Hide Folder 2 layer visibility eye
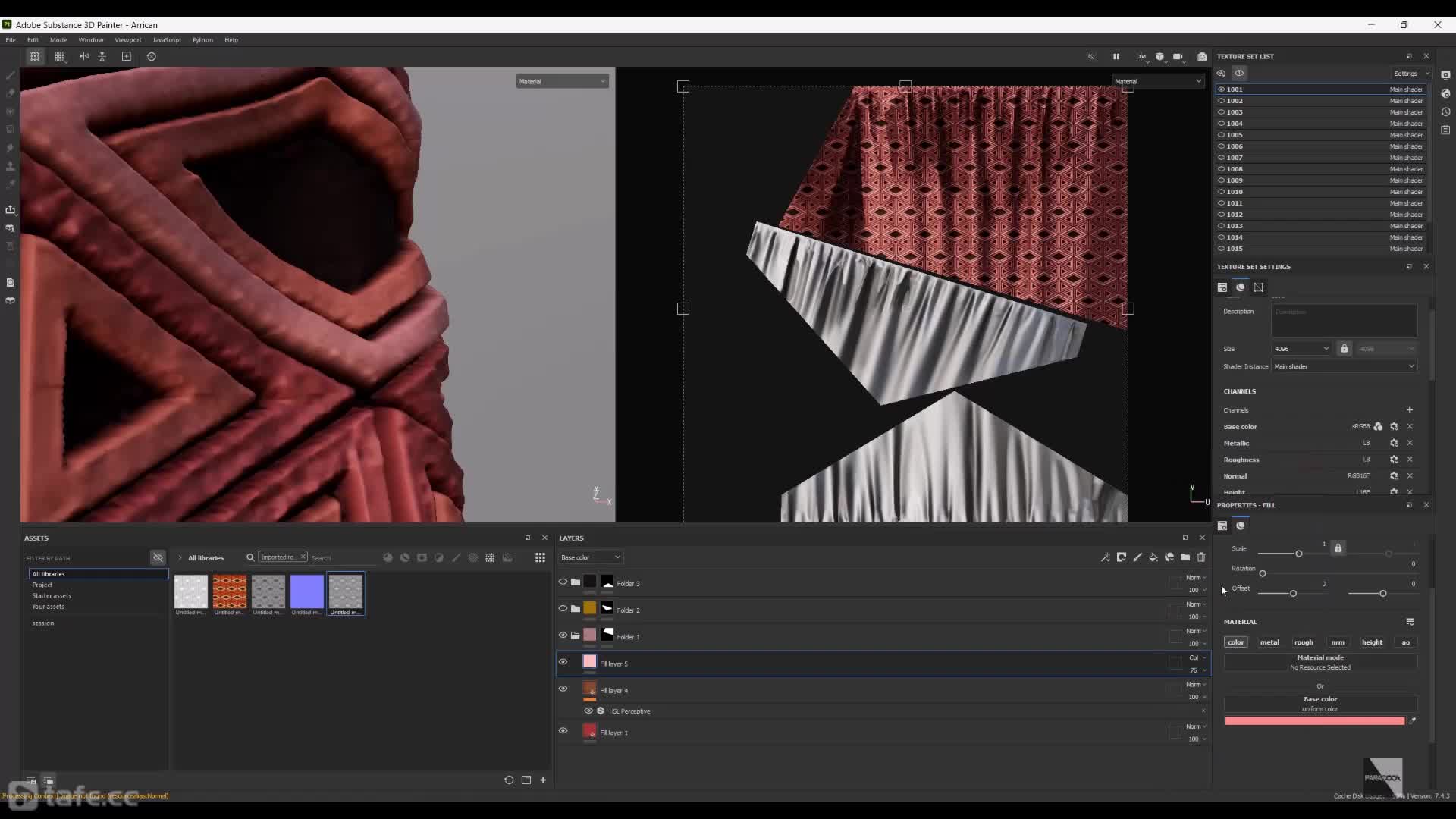 coord(563,608)
